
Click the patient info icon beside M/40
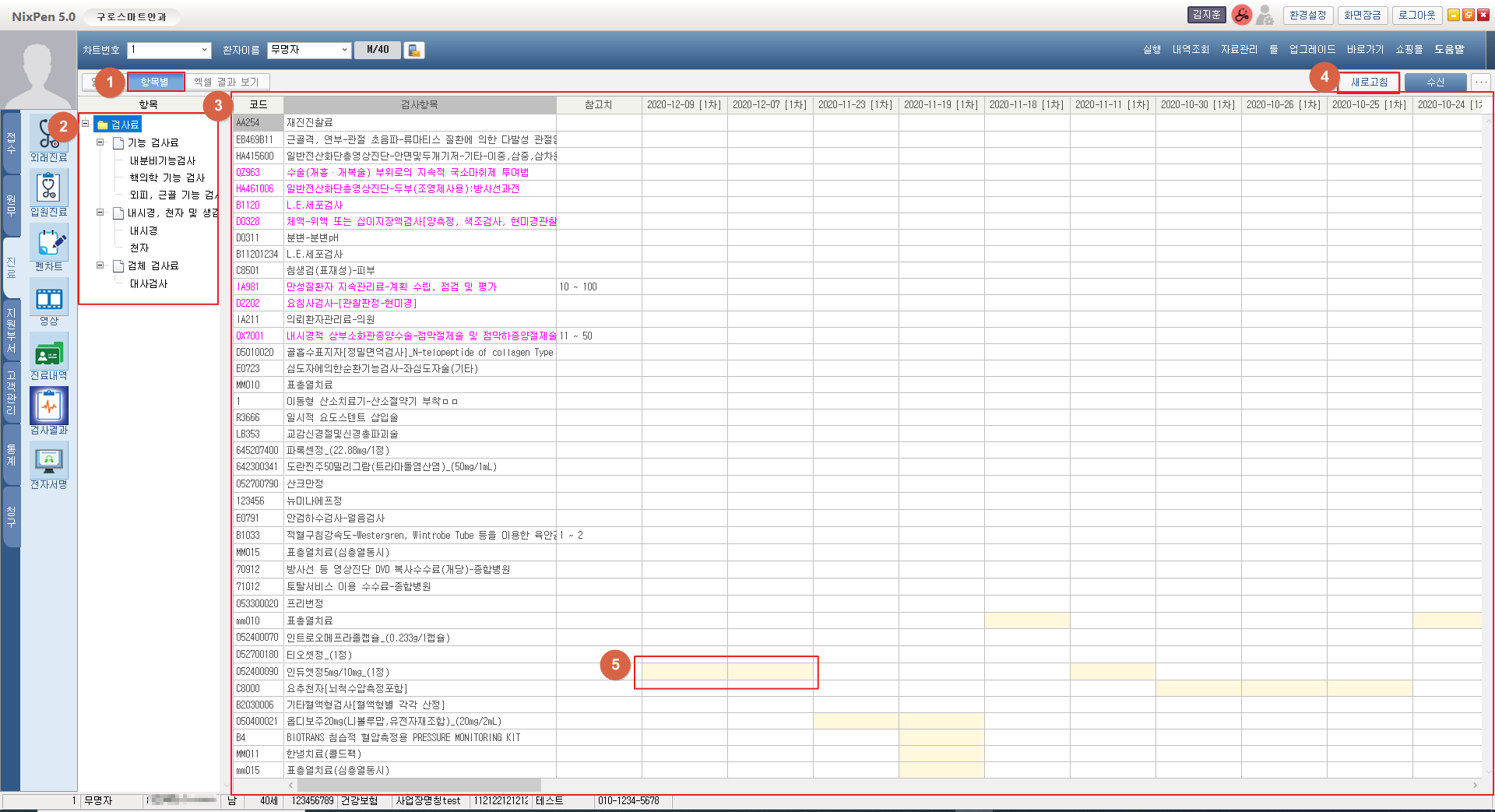coord(414,50)
